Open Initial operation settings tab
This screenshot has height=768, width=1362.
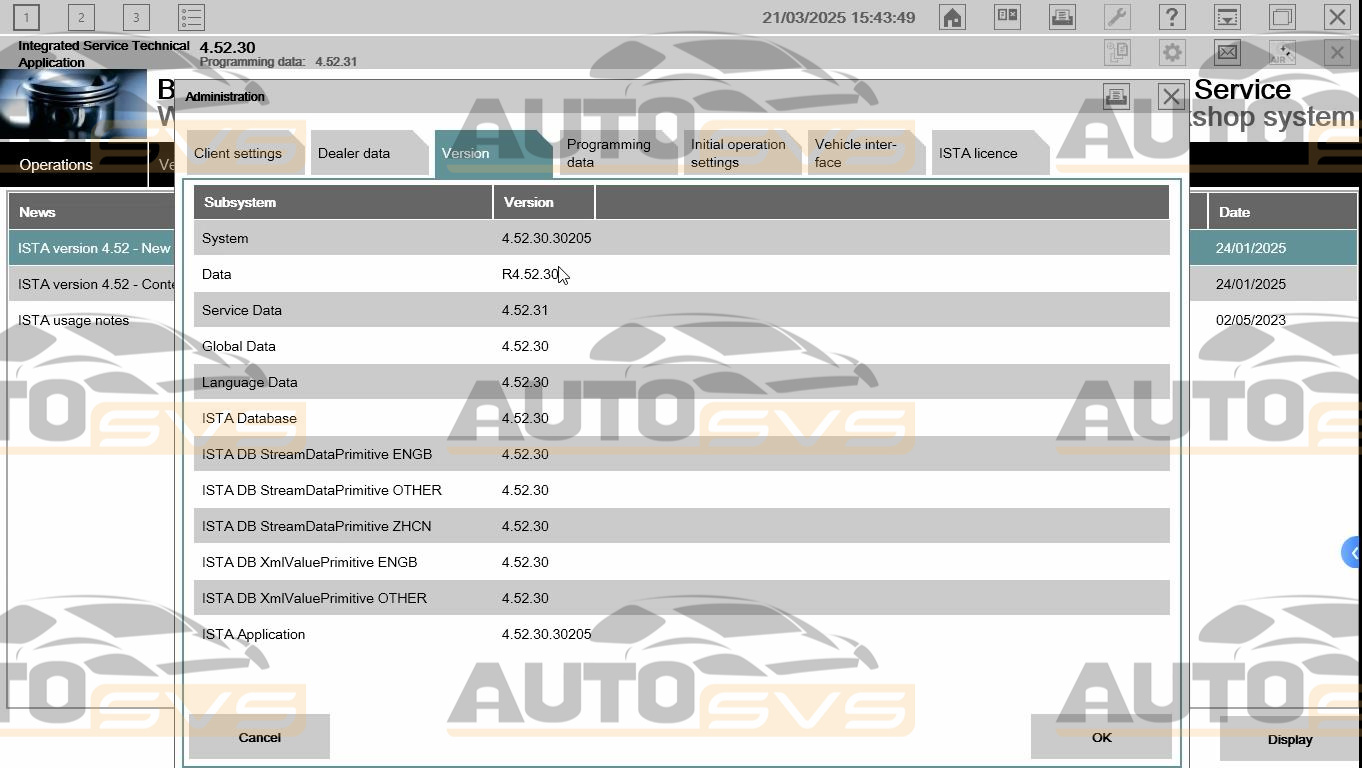click(x=741, y=153)
